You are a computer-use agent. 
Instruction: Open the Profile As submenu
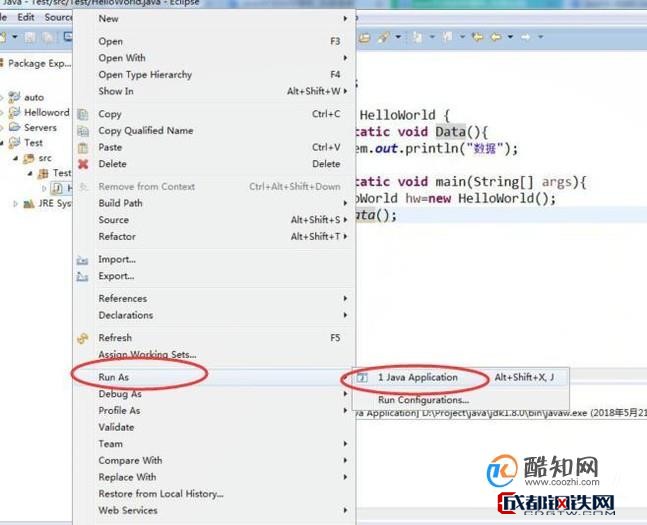[x=215, y=411]
